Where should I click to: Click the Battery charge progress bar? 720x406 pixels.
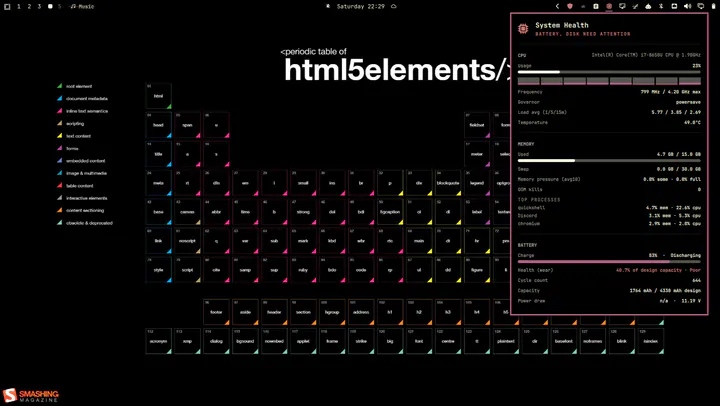[x=609, y=262]
